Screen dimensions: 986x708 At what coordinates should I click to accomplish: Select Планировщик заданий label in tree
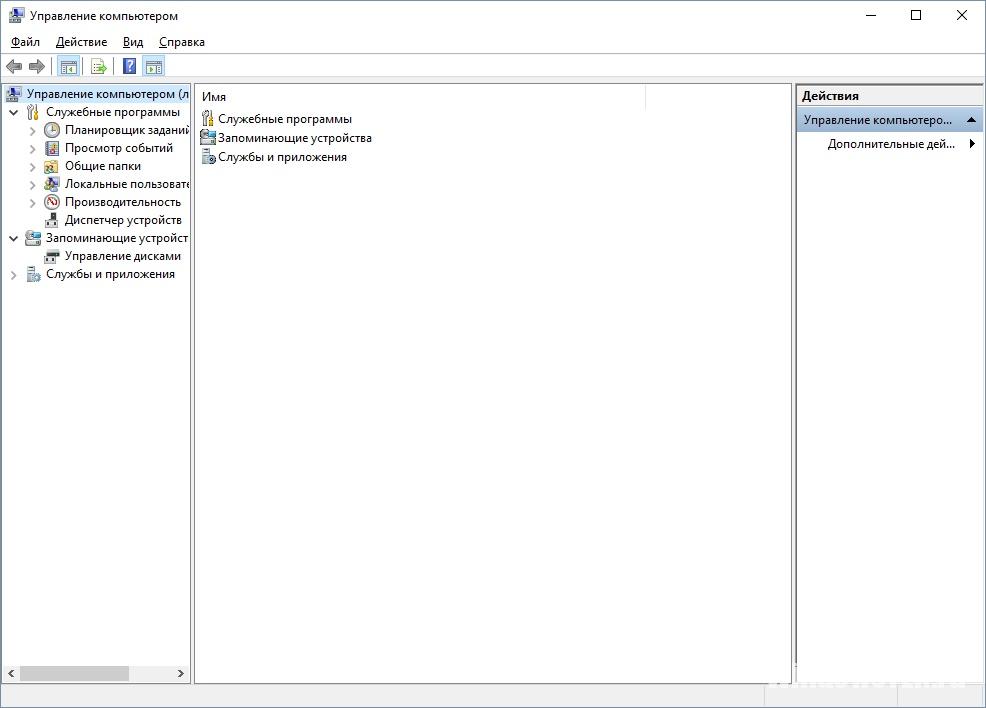click(126, 130)
